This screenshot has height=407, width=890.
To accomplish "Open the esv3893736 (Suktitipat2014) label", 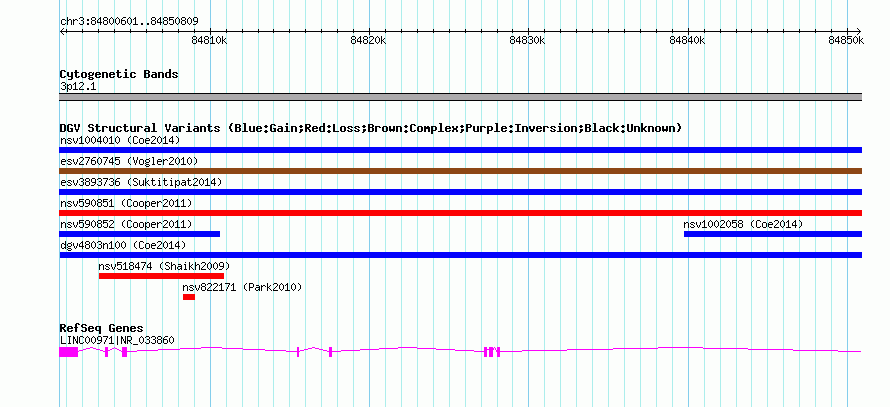I will click(x=141, y=182).
